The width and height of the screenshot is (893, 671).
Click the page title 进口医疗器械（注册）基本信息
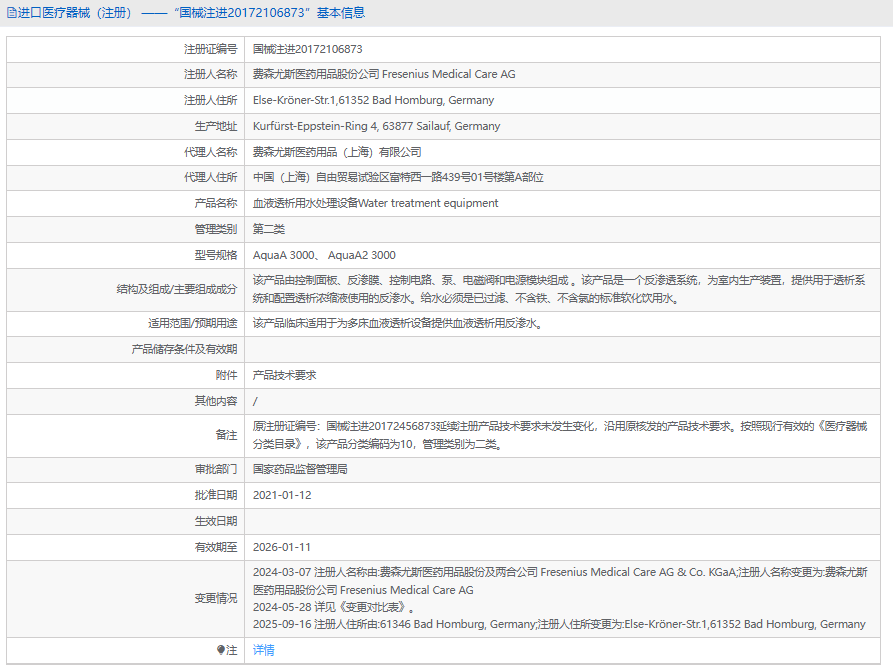click(x=191, y=13)
